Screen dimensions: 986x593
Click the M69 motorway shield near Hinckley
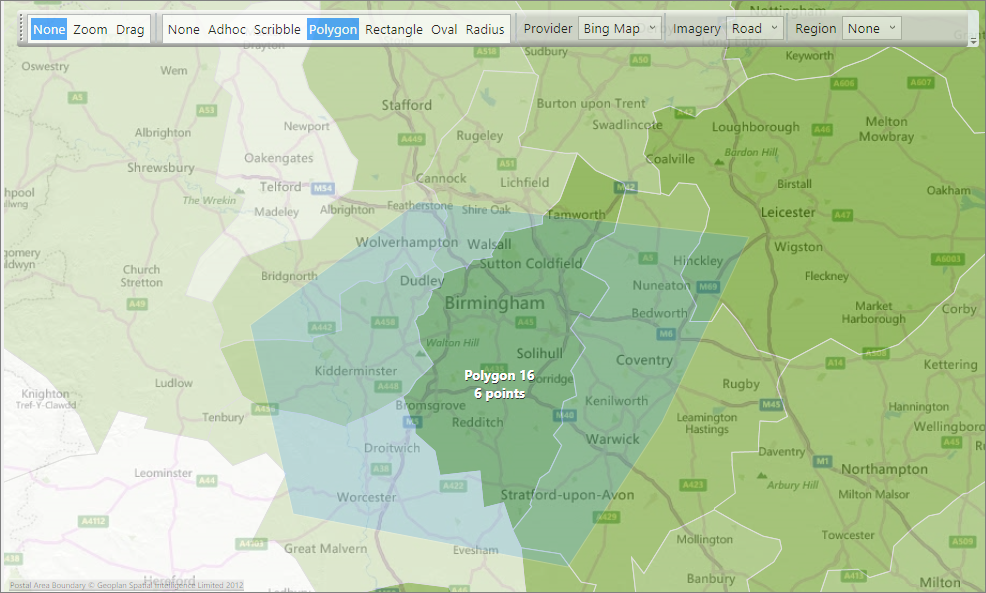(x=708, y=287)
